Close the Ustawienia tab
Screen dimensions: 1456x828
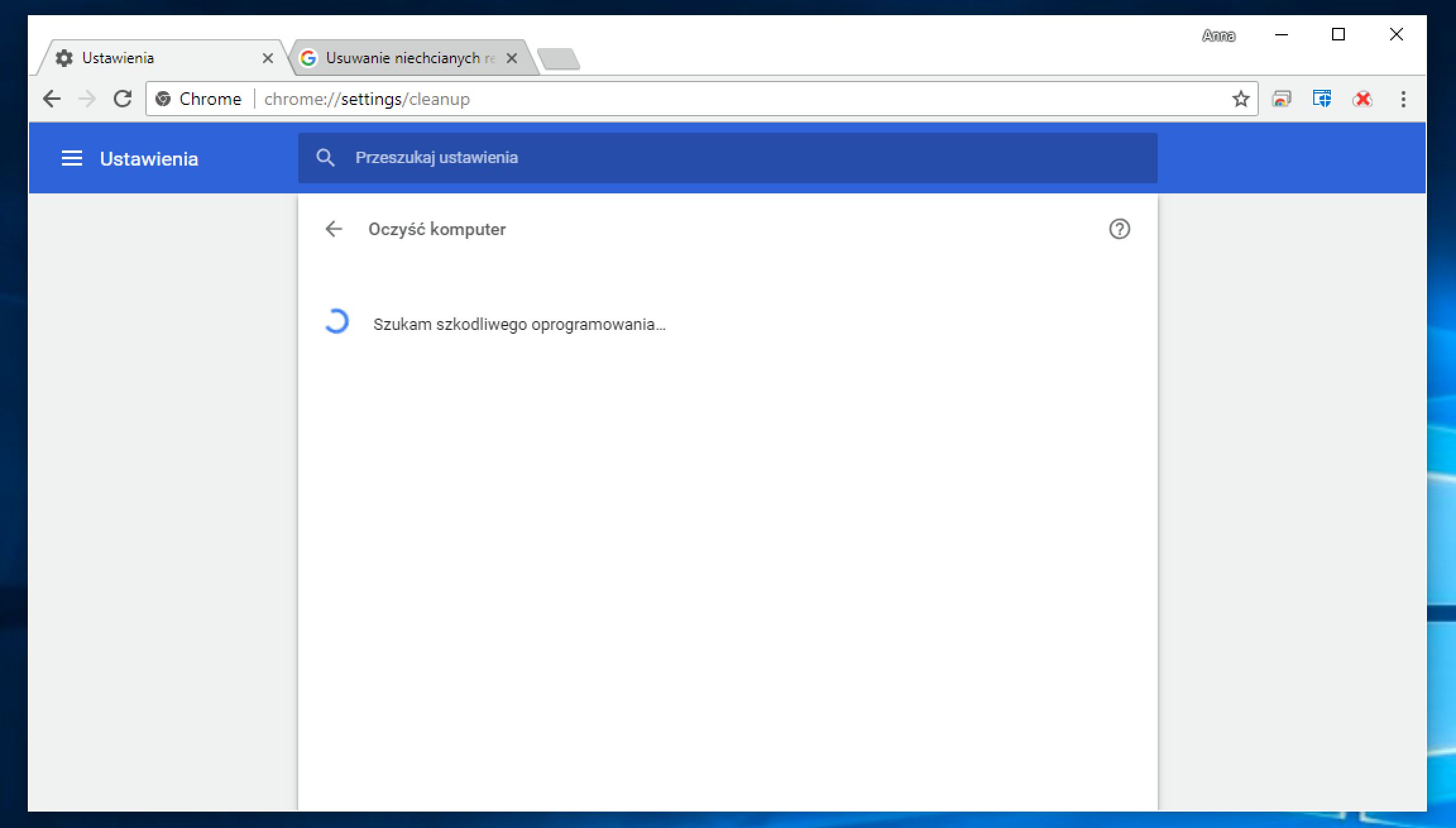click(x=268, y=58)
